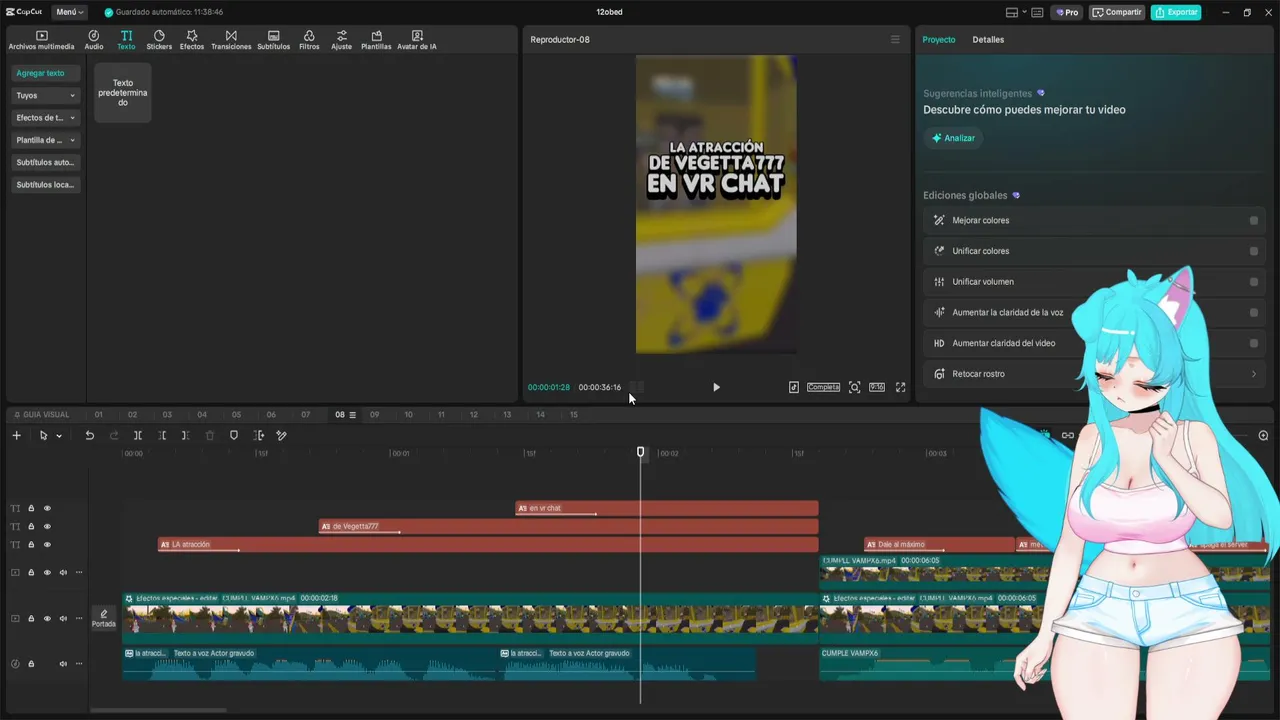The width and height of the screenshot is (1280, 720).
Task: Hide the 'de Vegetta777' text track
Action: click(x=47, y=526)
